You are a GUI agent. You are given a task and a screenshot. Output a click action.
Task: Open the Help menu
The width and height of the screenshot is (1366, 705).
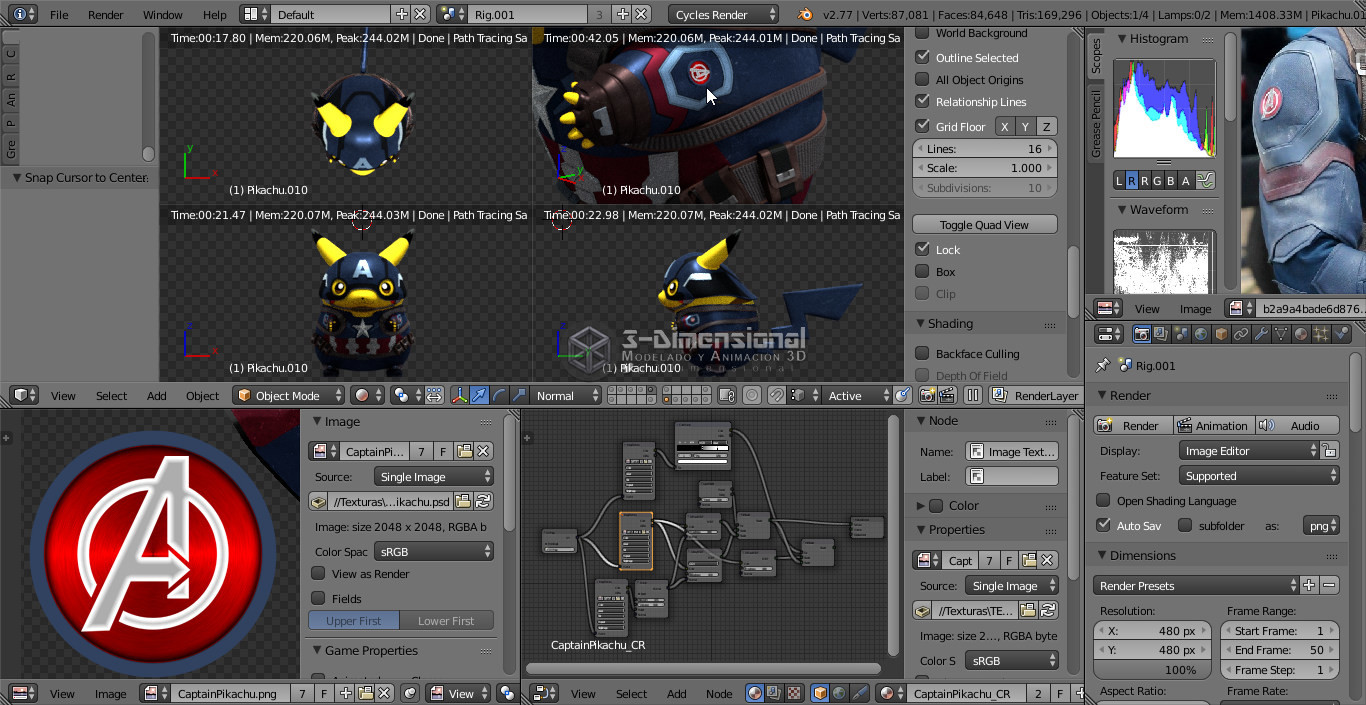[215, 15]
